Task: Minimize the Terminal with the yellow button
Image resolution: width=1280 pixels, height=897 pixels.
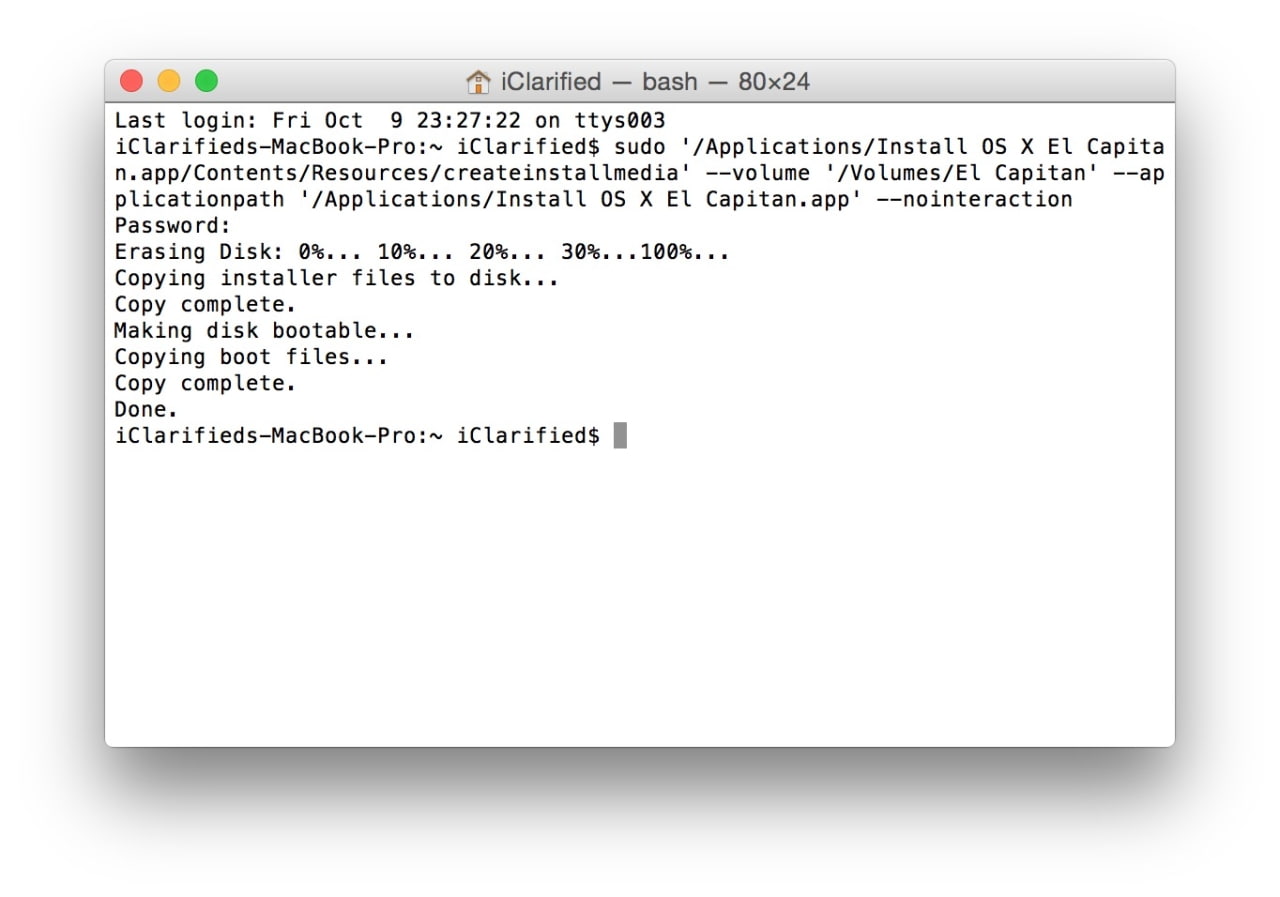Action: pos(169,81)
